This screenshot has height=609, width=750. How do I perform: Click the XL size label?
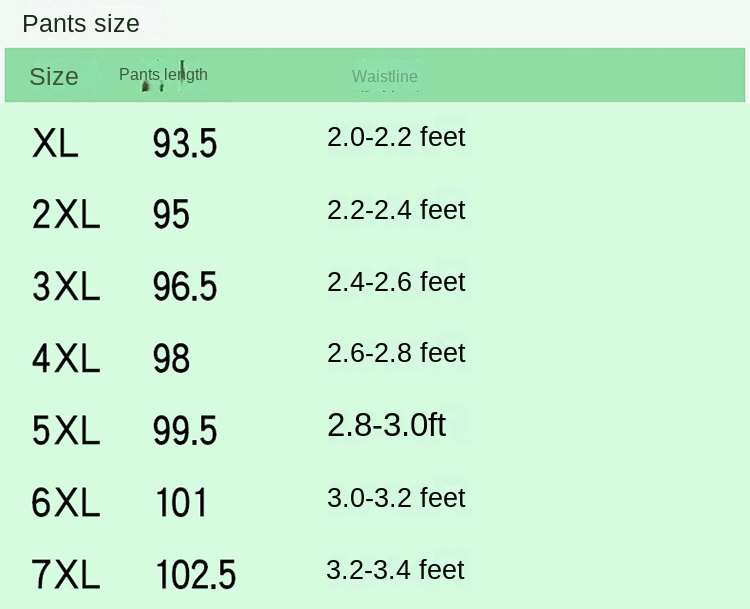pos(56,144)
